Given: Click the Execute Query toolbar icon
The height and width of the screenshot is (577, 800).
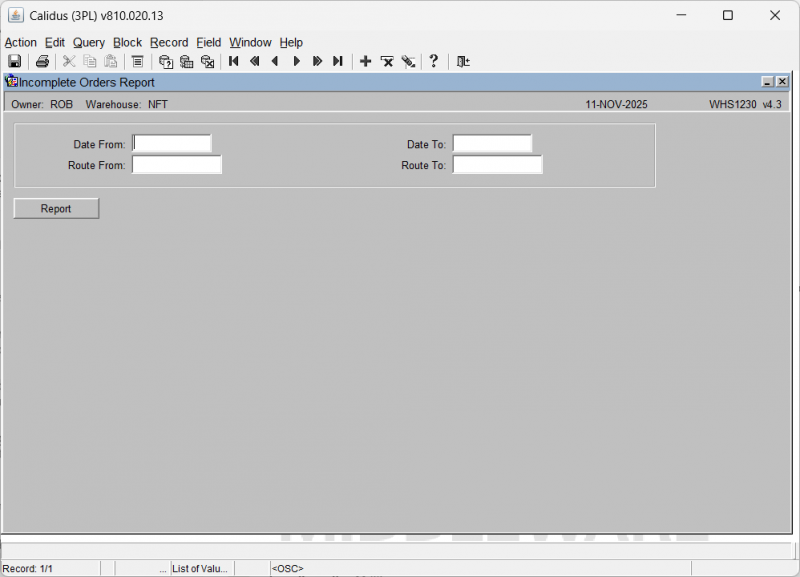Looking at the screenshot, I should [186, 62].
